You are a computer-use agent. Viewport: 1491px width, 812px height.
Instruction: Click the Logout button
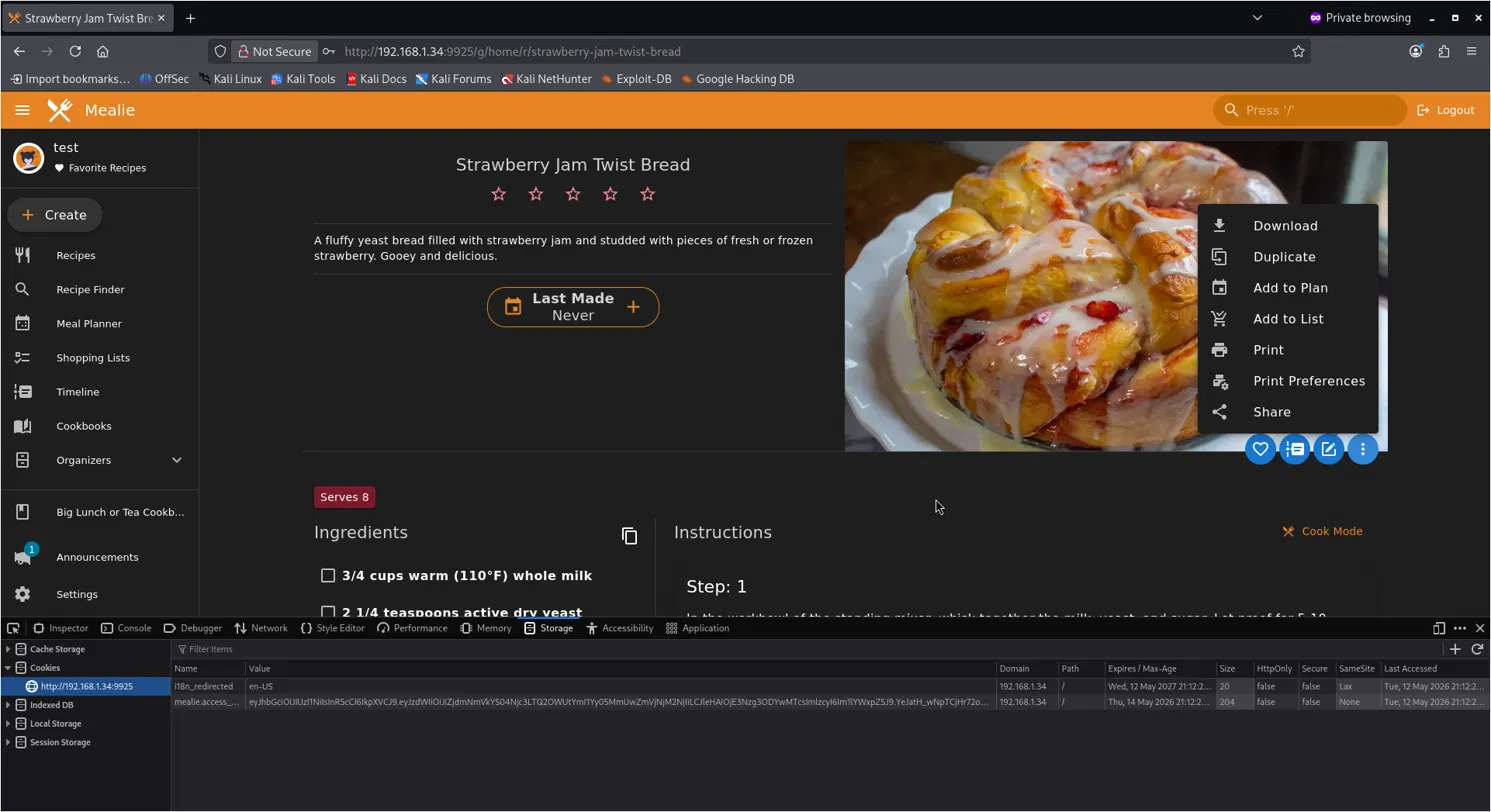[x=1446, y=110]
